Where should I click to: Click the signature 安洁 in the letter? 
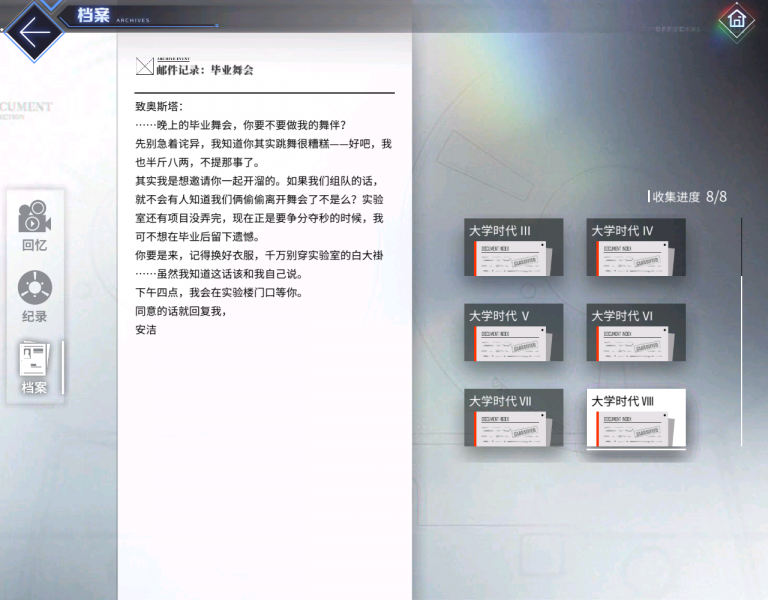[x=146, y=330]
